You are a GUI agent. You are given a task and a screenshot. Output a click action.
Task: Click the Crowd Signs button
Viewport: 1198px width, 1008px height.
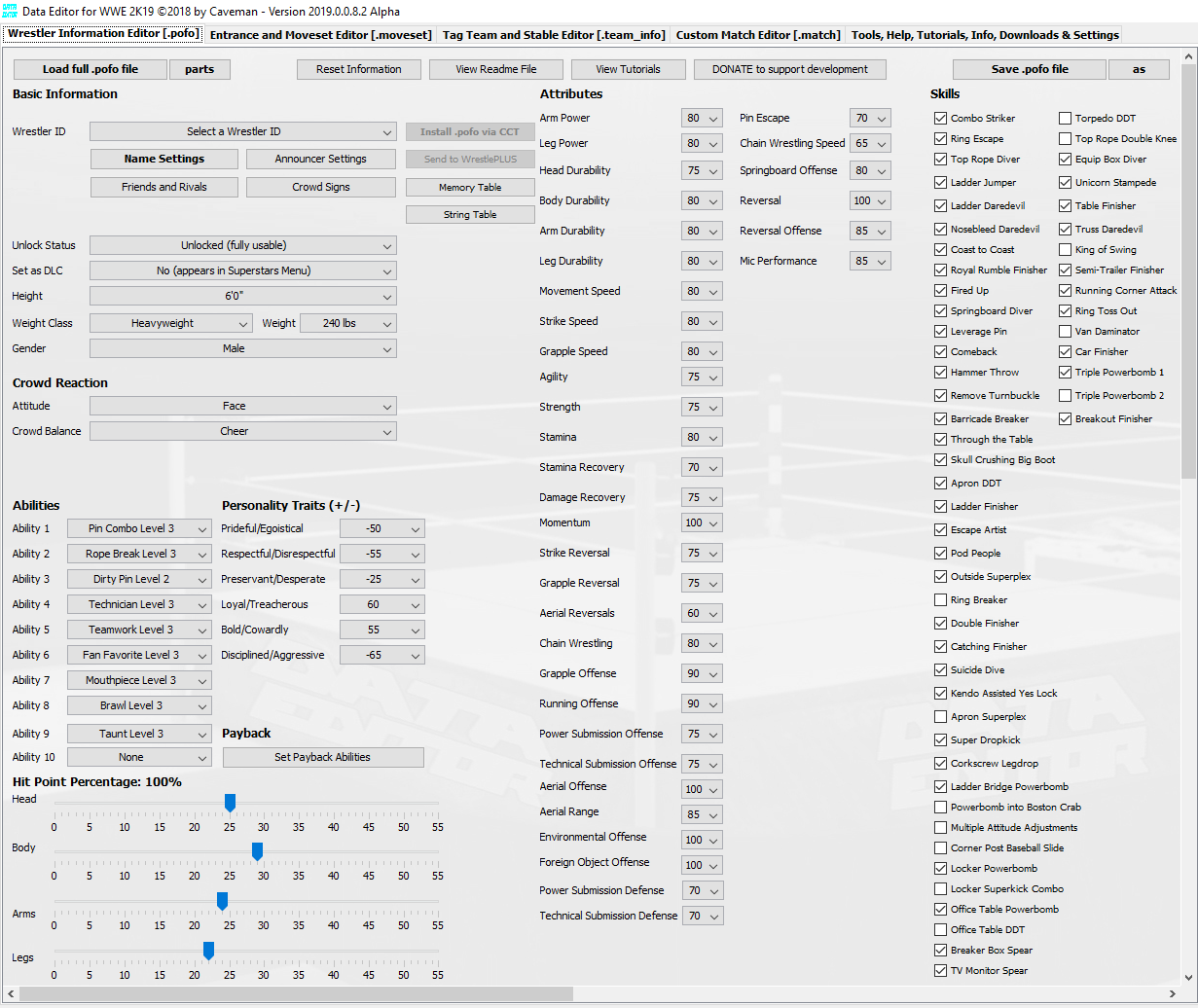(x=321, y=187)
